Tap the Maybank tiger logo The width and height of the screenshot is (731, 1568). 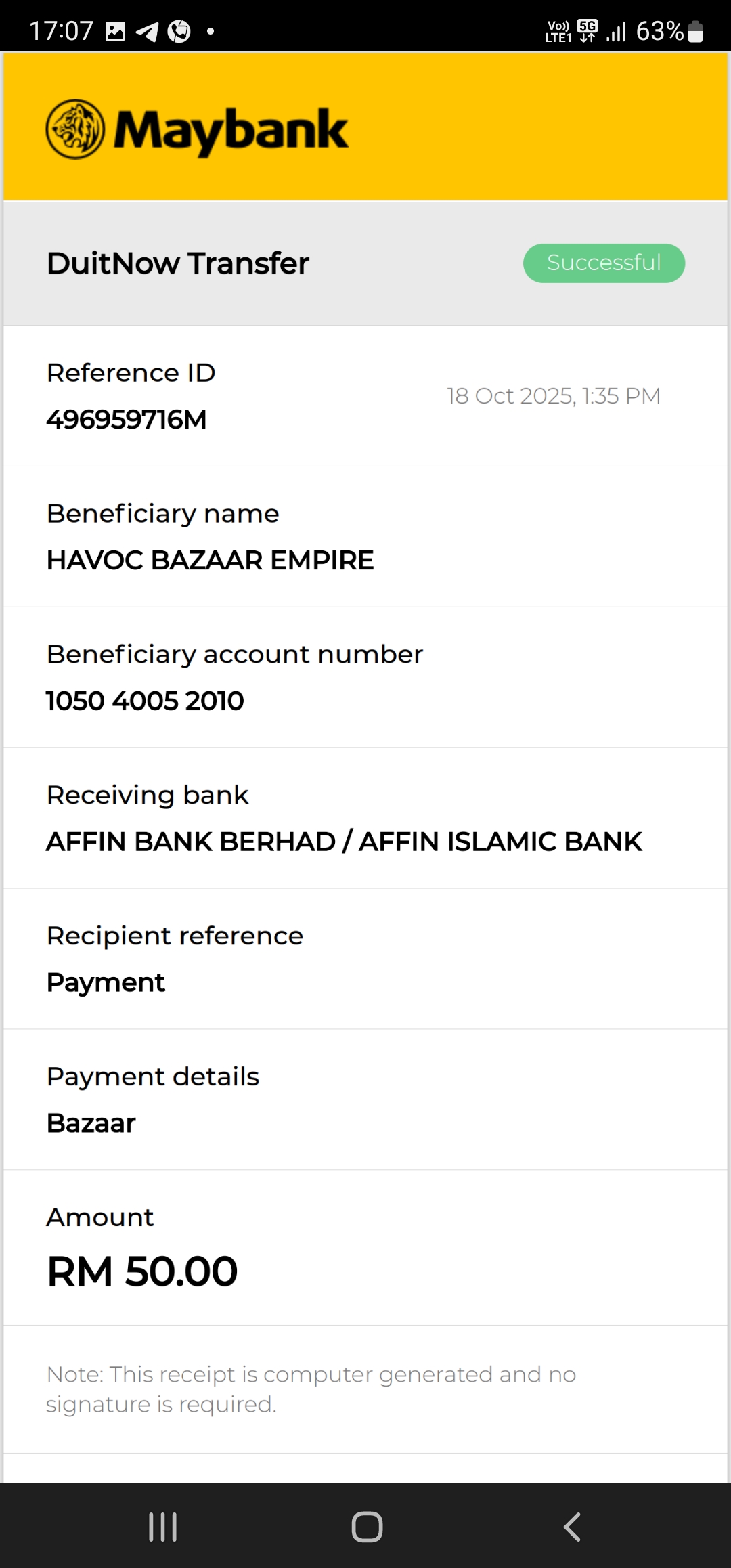point(75,129)
